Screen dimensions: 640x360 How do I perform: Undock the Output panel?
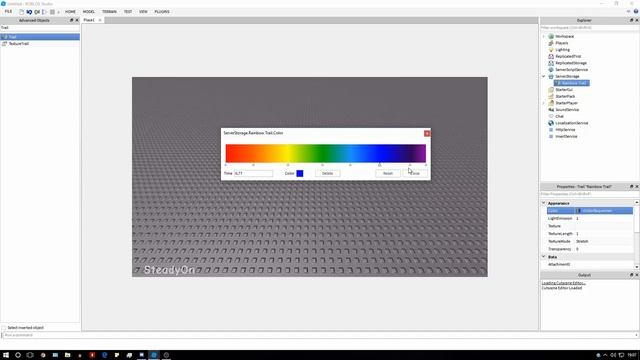click(631, 275)
